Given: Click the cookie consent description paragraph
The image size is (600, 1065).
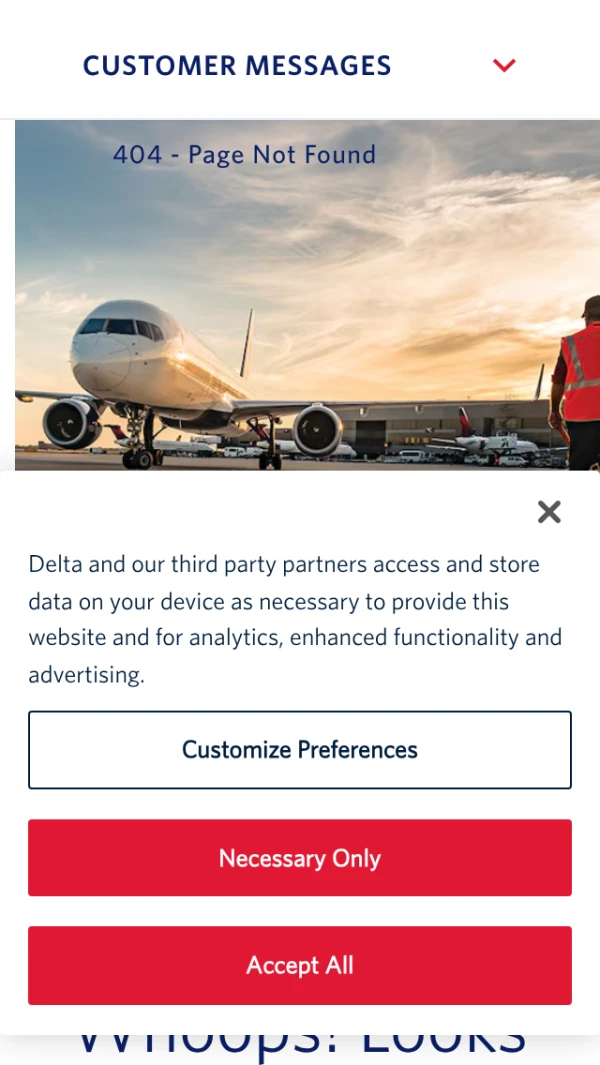Looking at the screenshot, I should click(x=295, y=619).
